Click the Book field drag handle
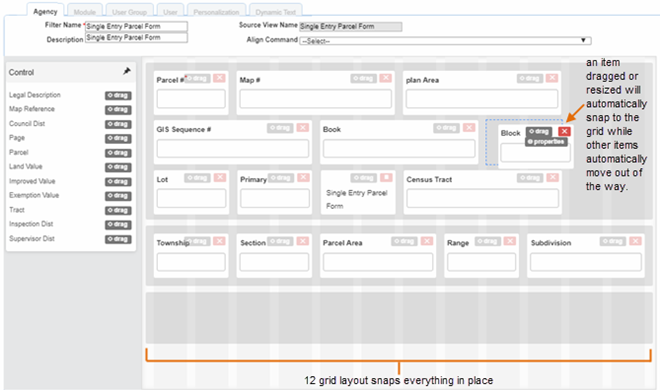 [x=447, y=127]
